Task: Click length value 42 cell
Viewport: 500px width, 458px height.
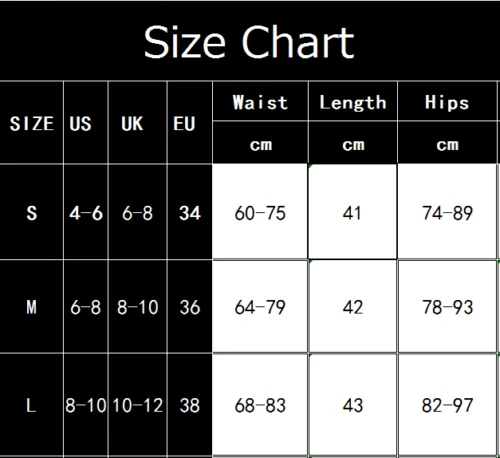Action: (x=353, y=306)
